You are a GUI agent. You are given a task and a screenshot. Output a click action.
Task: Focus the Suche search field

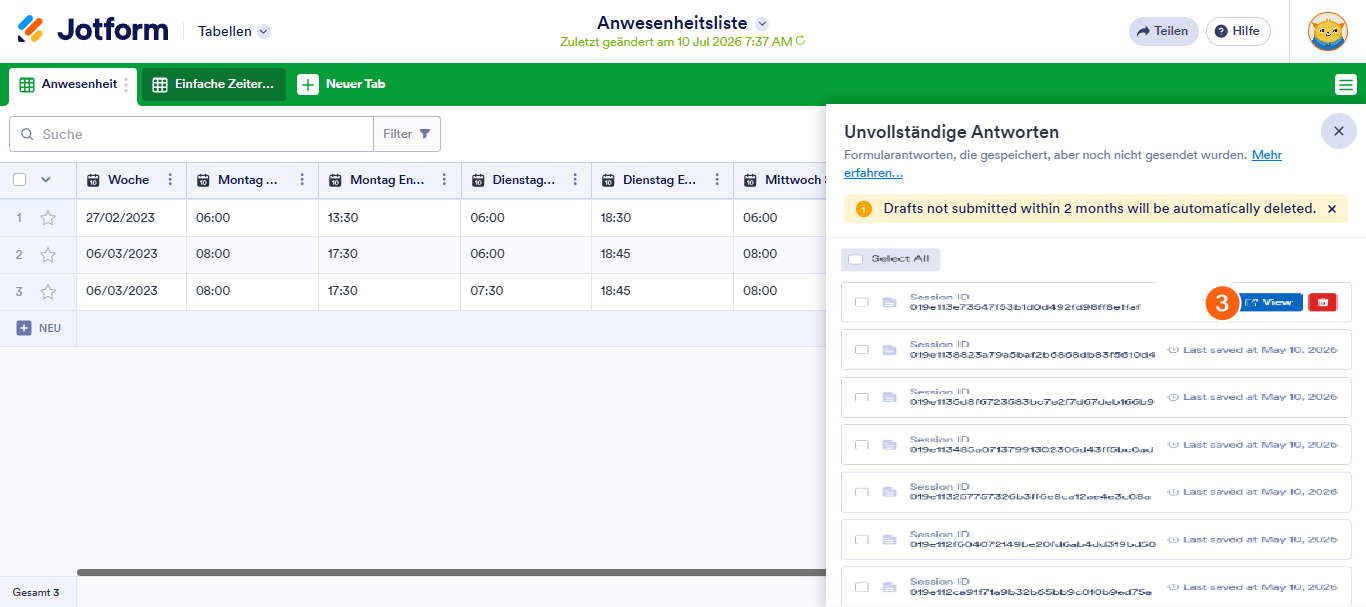(x=191, y=134)
